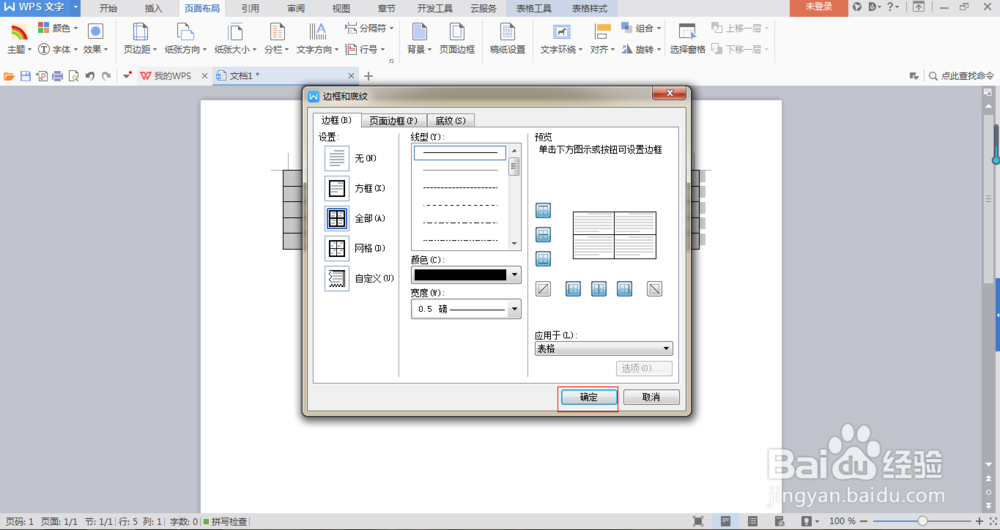1000x530 pixels.
Task: Click the 页面边框 icon in the ribbon
Action: (457, 32)
